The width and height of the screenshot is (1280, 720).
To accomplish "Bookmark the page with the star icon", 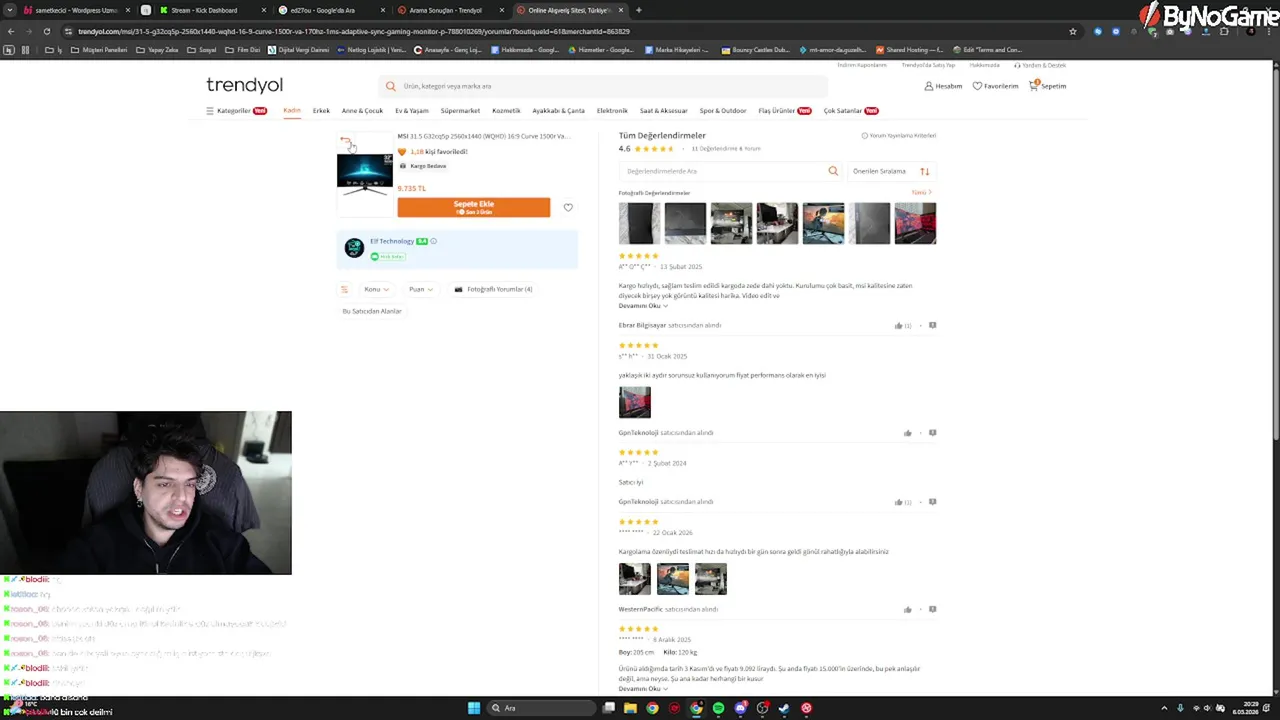I will pyautogui.click(x=1073, y=31).
